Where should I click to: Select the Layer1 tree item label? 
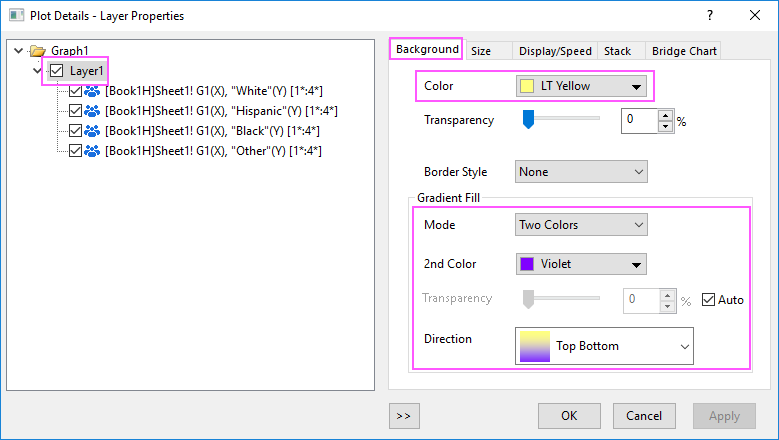(86, 71)
